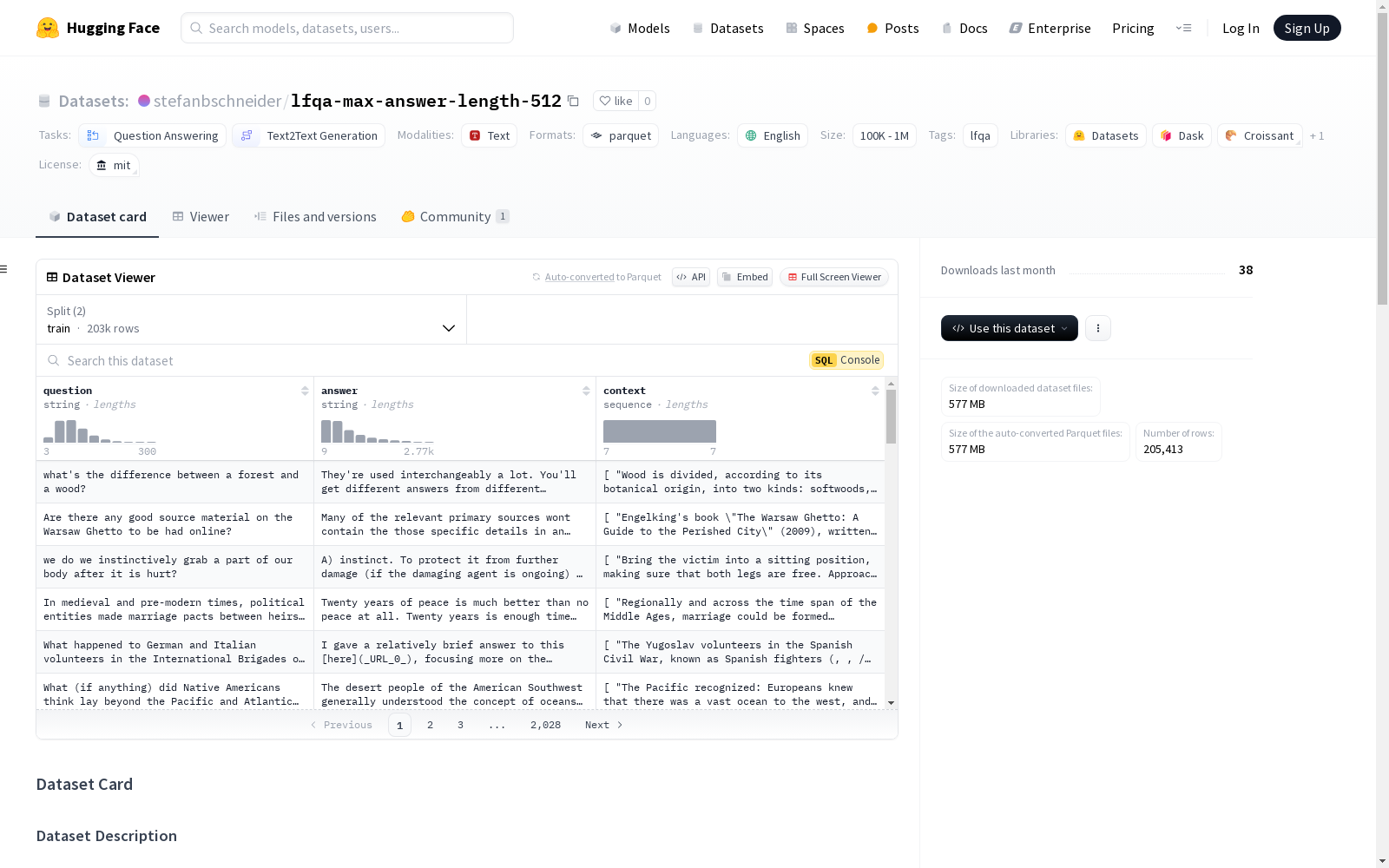Viewport: 1389px width, 868px height.
Task: Go to page 2 of the dataset
Action: (x=430, y=725)
